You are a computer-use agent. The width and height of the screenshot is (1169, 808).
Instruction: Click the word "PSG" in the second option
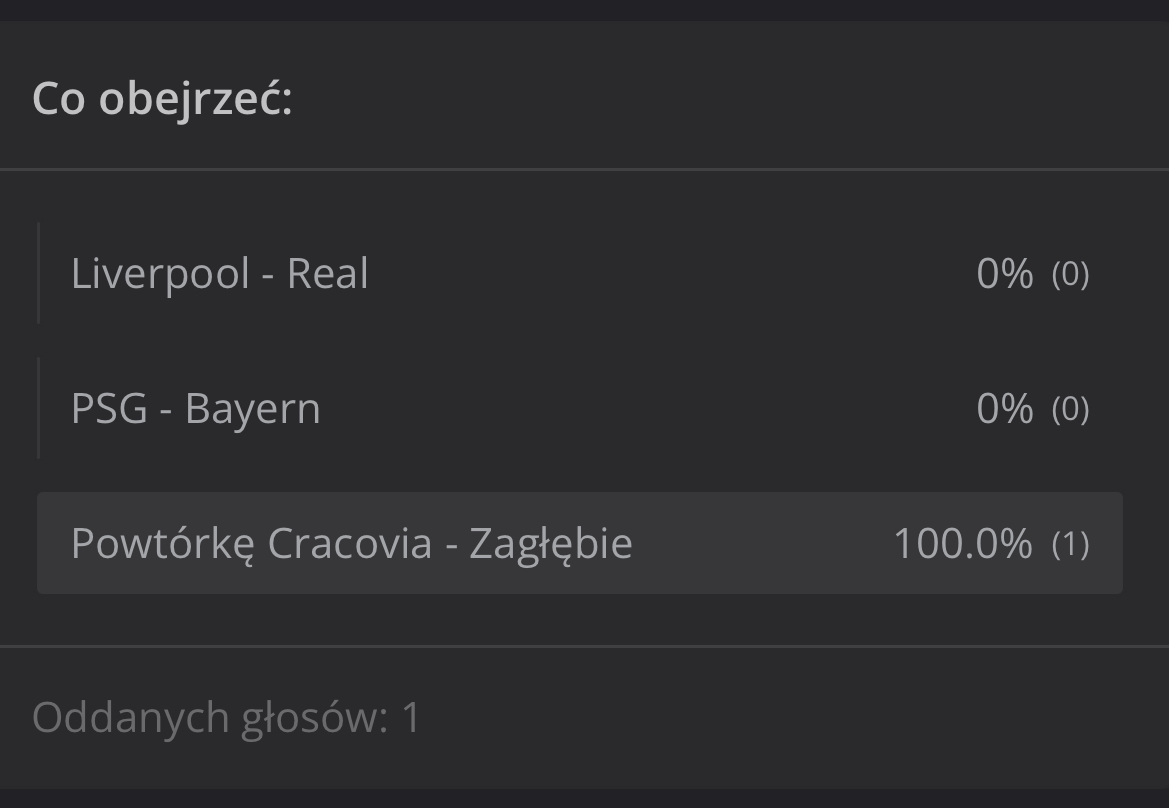pos(109,409)
